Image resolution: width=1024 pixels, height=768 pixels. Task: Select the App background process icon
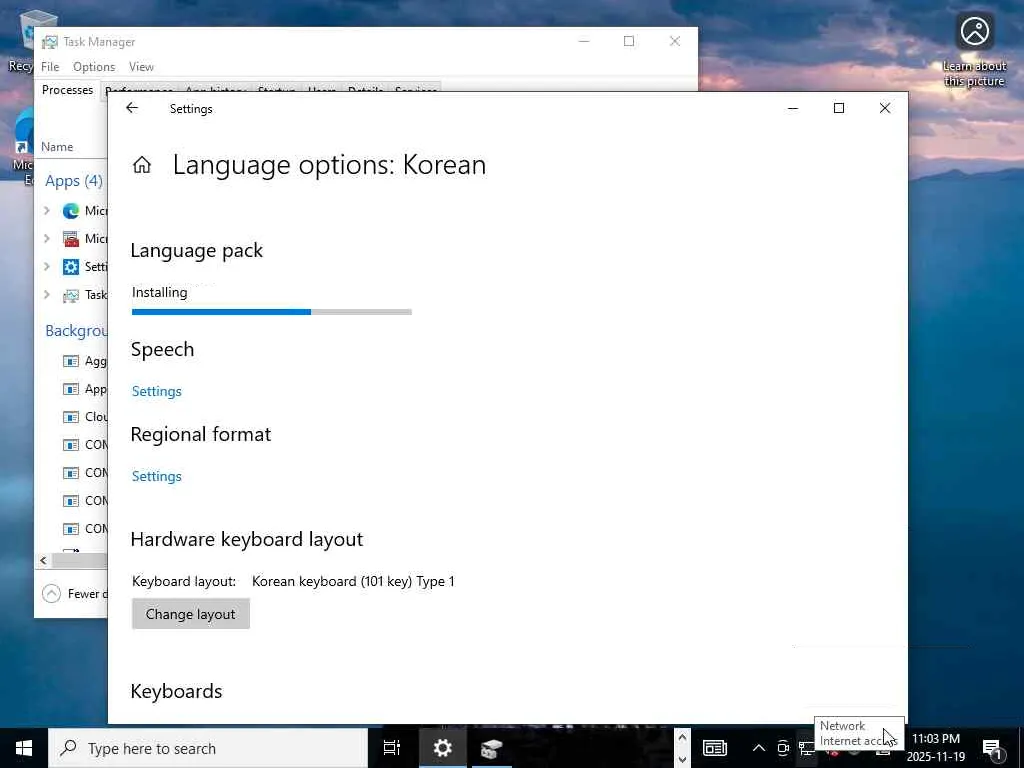pyautogui.click(x=71, y=389)
